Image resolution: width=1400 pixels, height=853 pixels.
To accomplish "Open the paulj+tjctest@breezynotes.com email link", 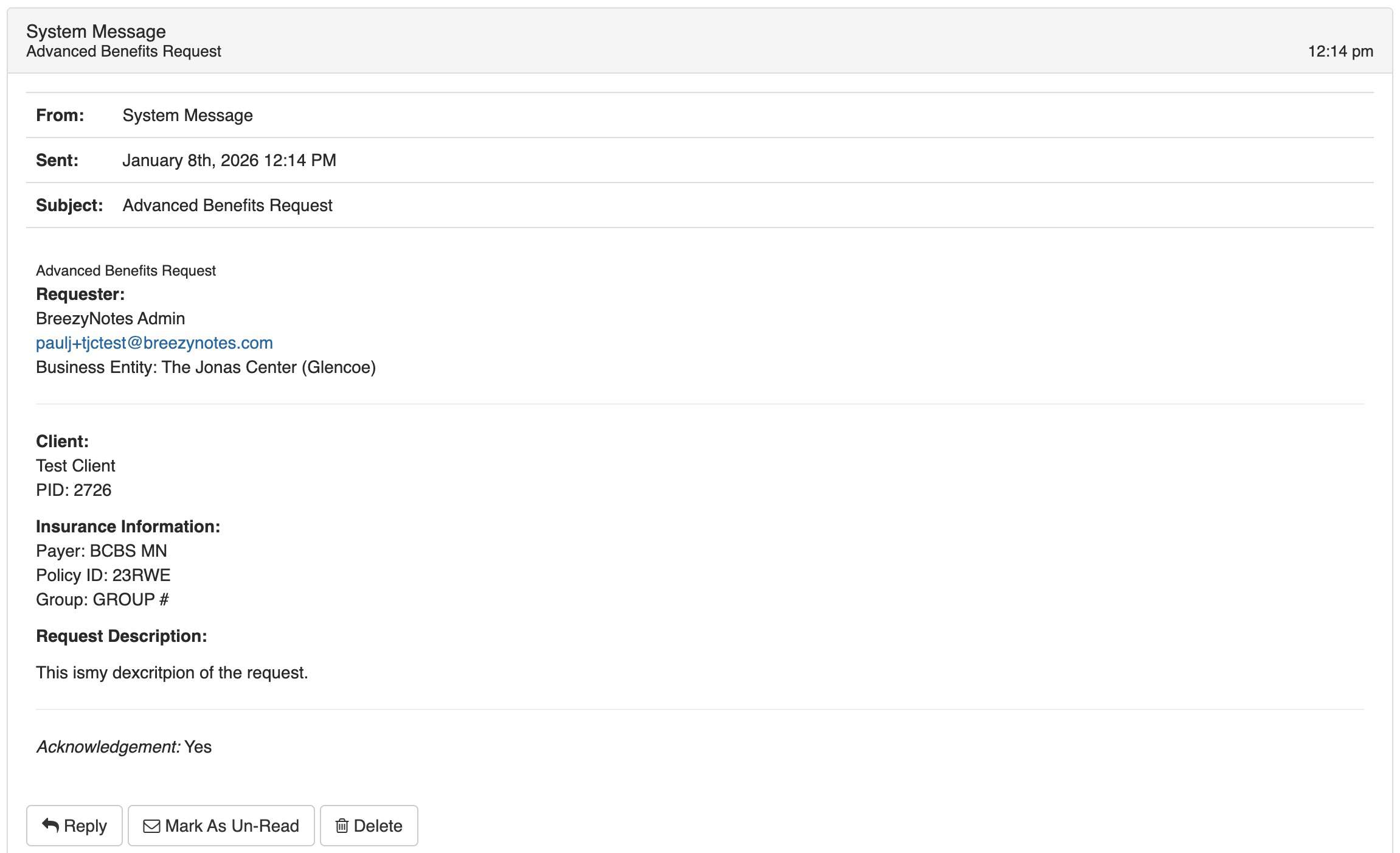I will tap(154, 343).
